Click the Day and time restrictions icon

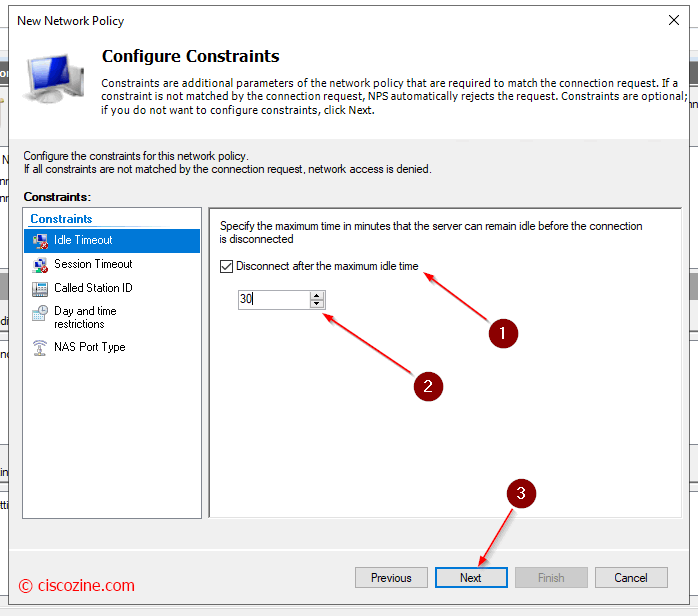tap(40, 313)
